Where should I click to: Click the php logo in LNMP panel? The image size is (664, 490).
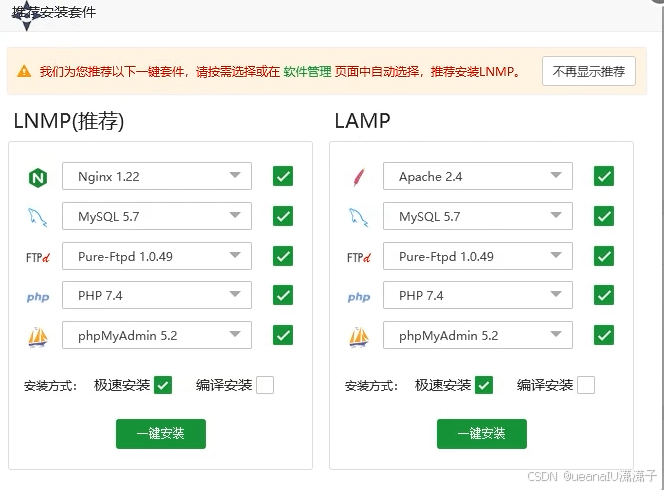click(x=38, y=297)
